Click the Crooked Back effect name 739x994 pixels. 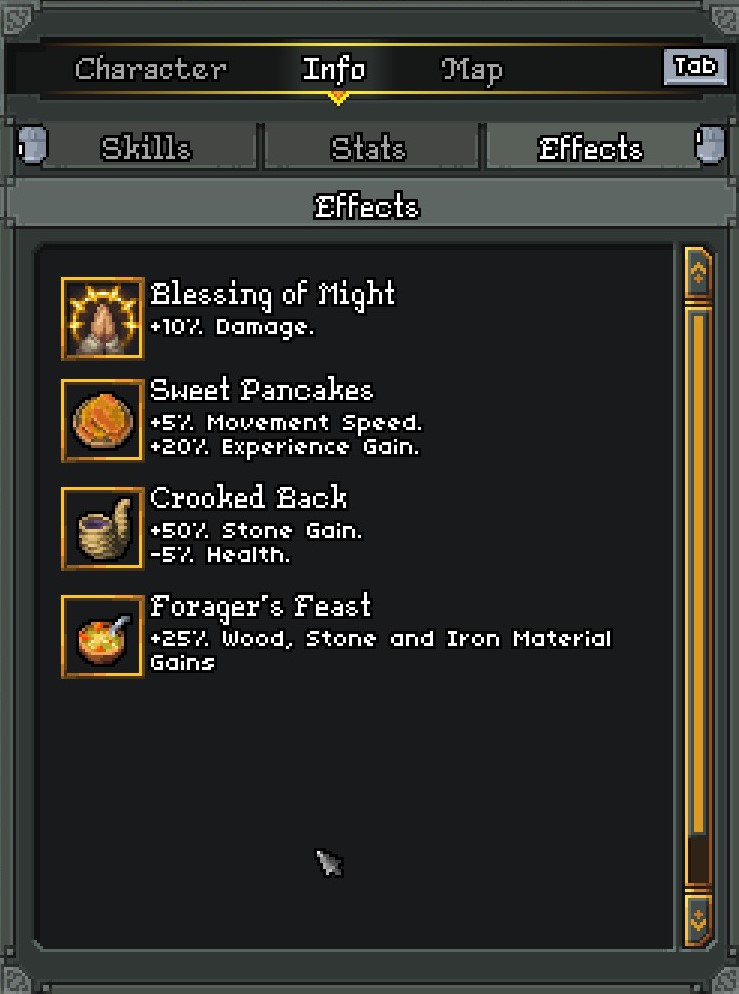tap(248, 498)
